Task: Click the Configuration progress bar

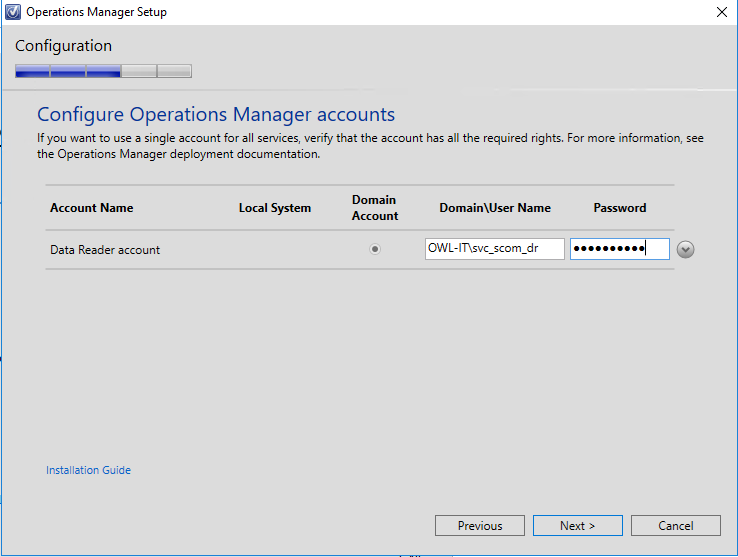Action: (x=103, y=71)
